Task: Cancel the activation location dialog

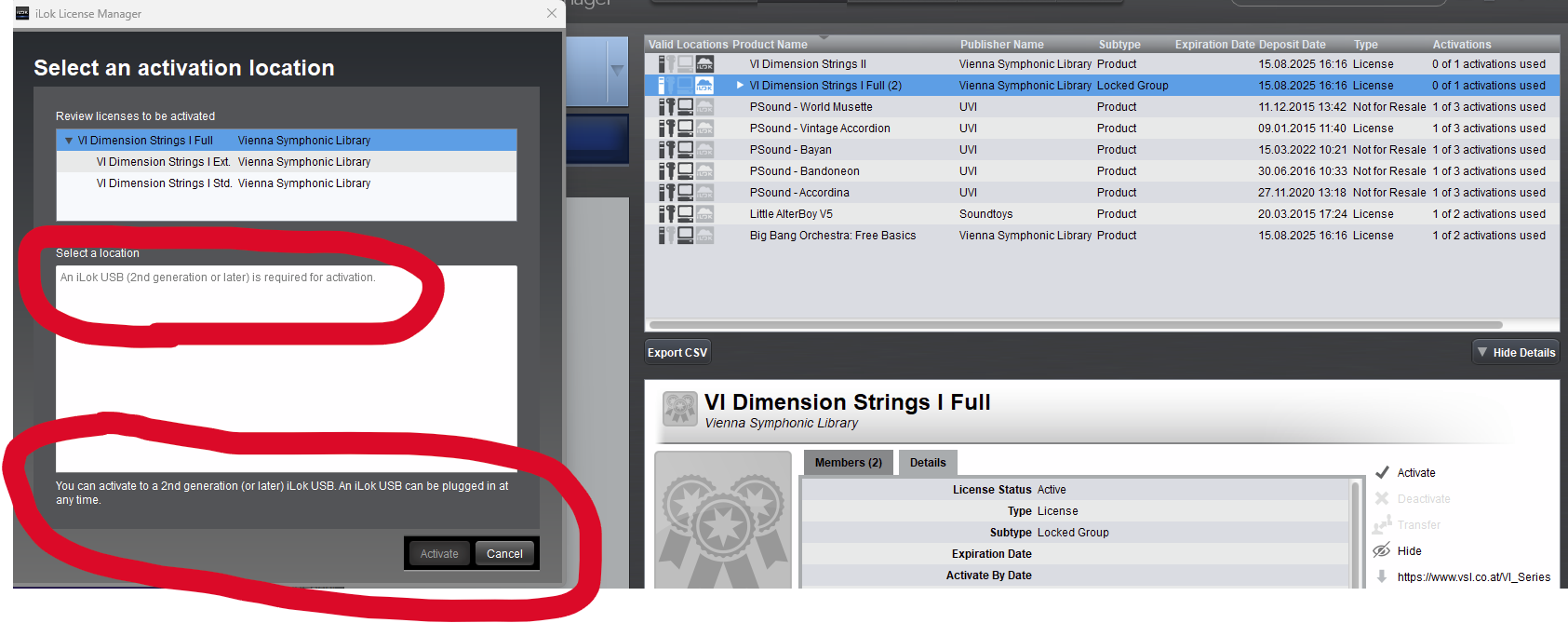Action: [x=504, y=553]
